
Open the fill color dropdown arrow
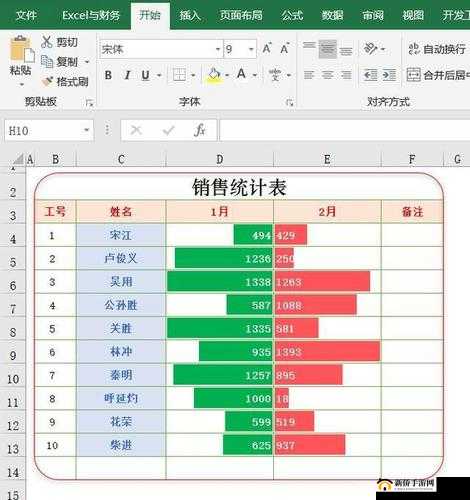pos(227,75)
